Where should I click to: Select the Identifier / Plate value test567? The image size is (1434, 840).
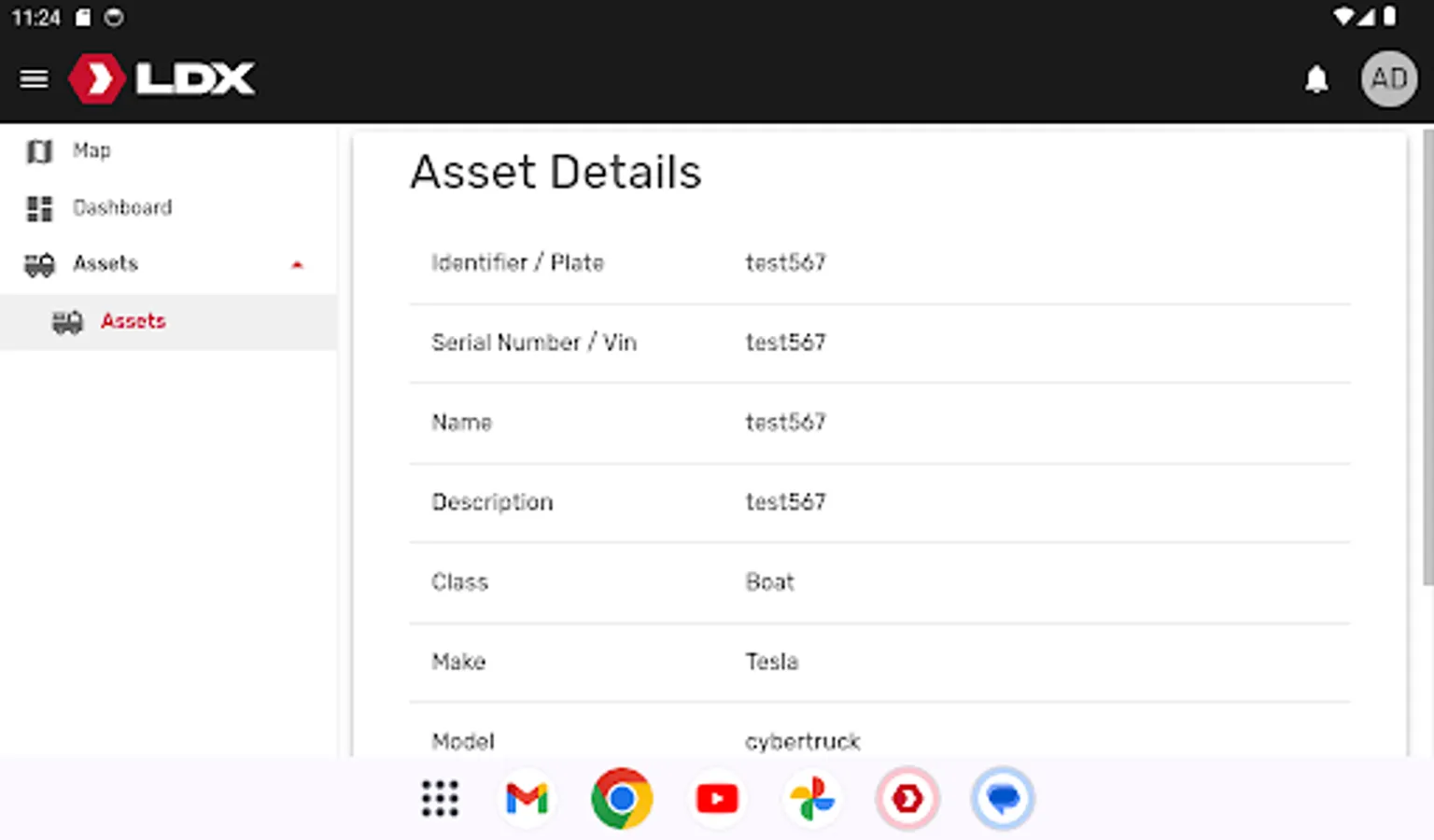point(784,263)
